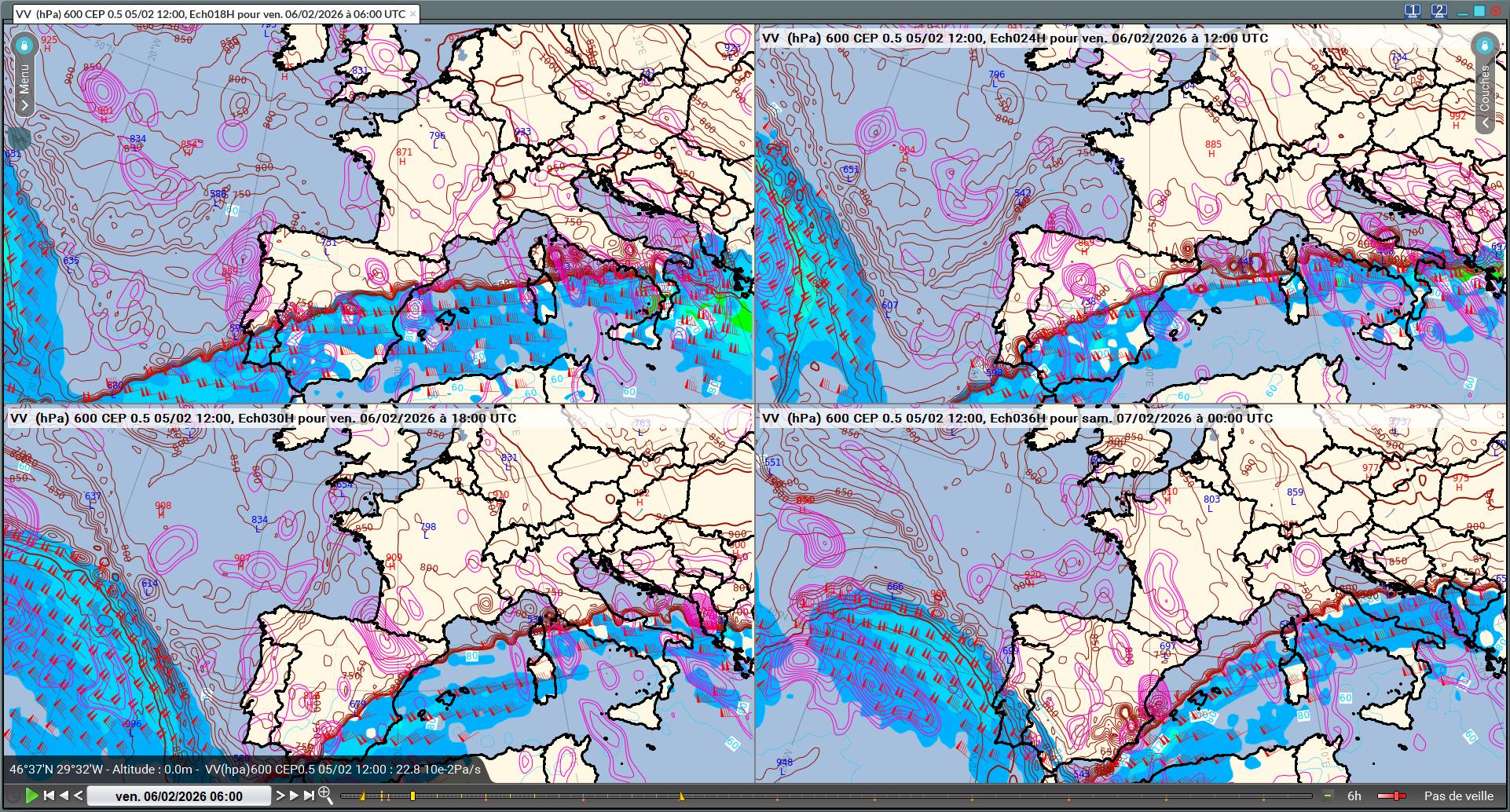Click the Pas de veille label
The height and width of the screenshot is (812, 1510).
(1458, 796)
